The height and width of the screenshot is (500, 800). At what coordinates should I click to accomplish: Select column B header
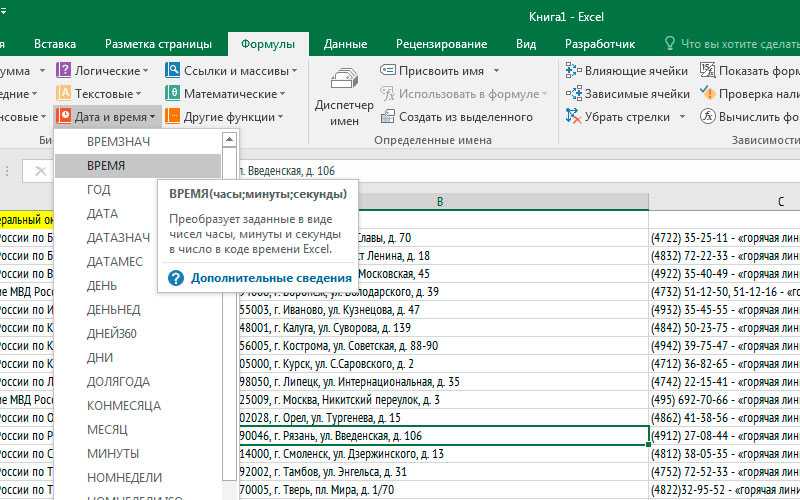click(x=440, y=202)
